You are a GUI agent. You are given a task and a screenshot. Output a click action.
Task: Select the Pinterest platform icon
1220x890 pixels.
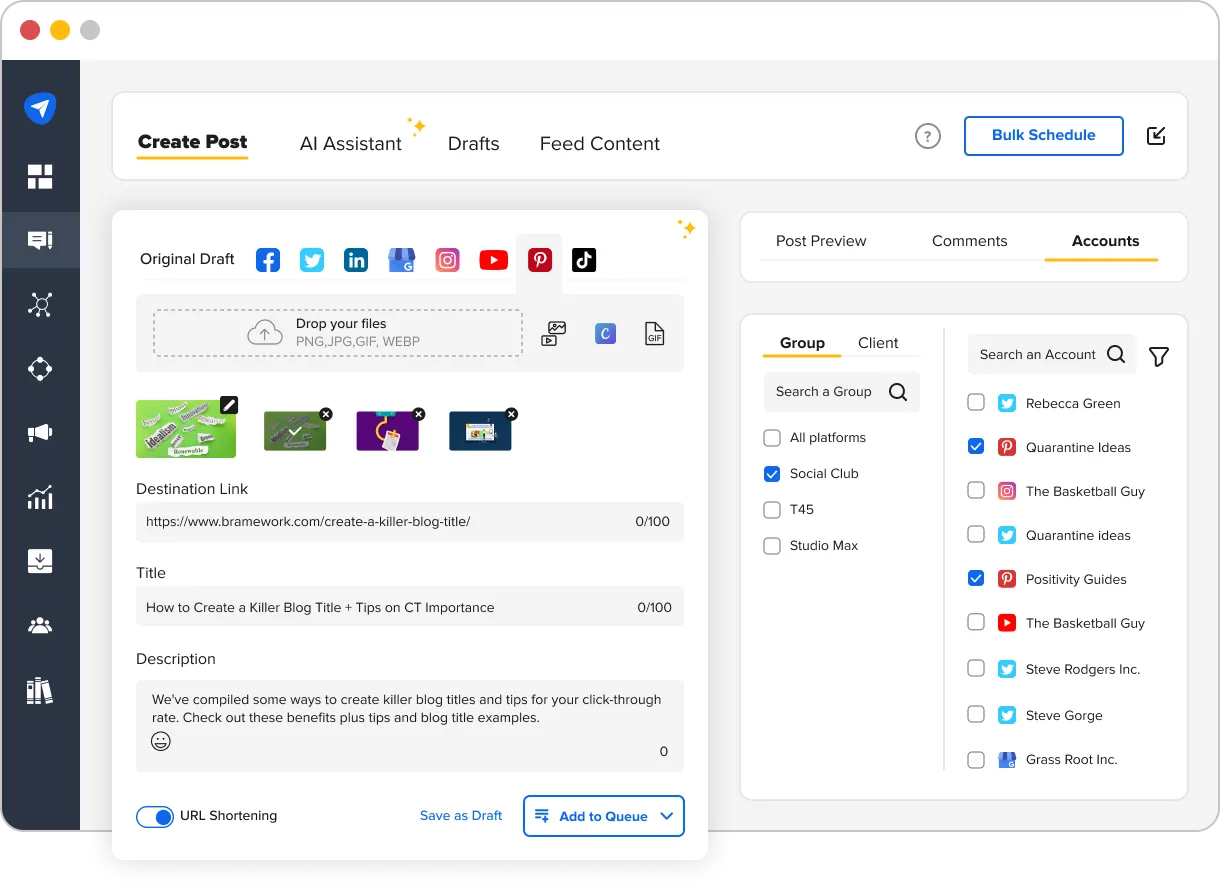tap(540, 259)
